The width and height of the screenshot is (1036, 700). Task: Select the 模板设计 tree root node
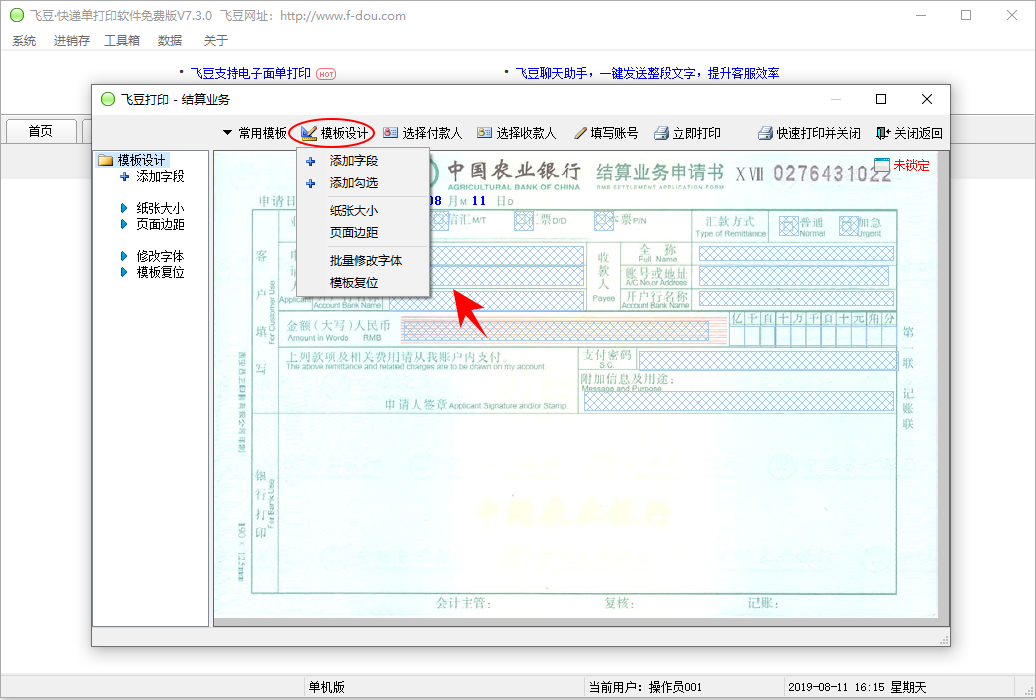pyautogui.click(x=141, y=160)
